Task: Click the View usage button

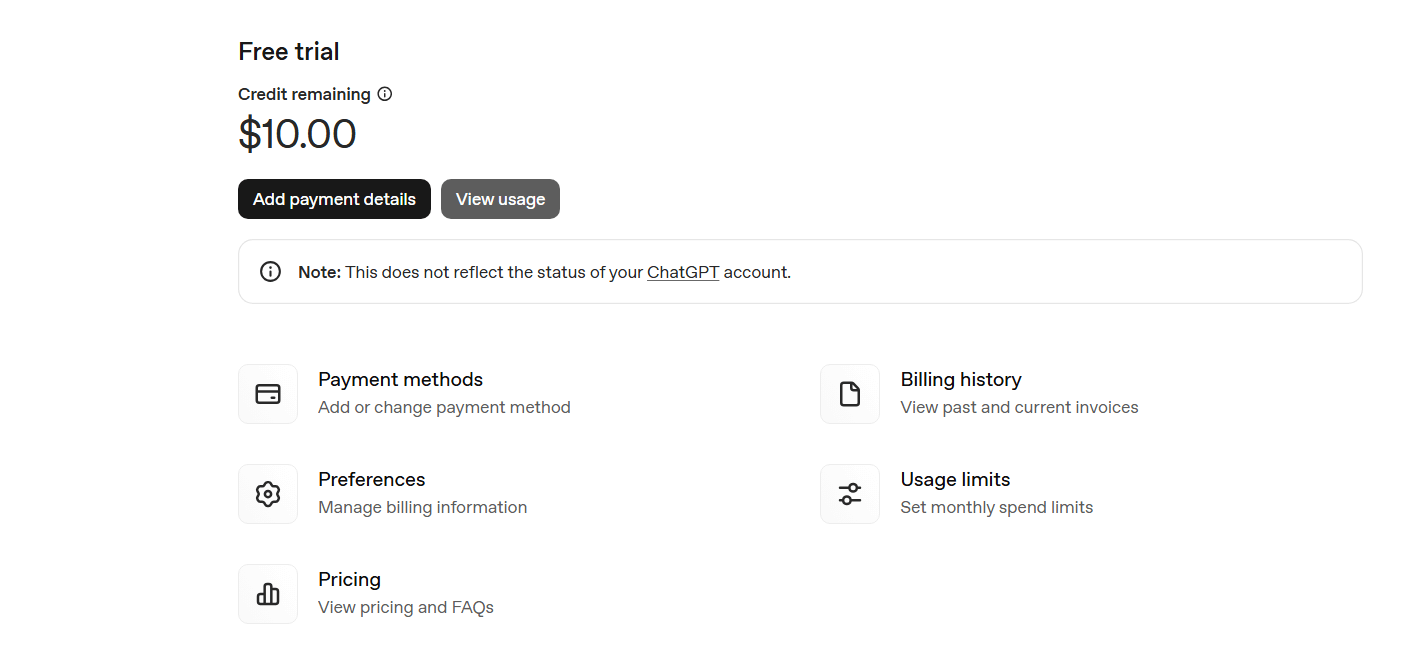Action: point(500,199)
